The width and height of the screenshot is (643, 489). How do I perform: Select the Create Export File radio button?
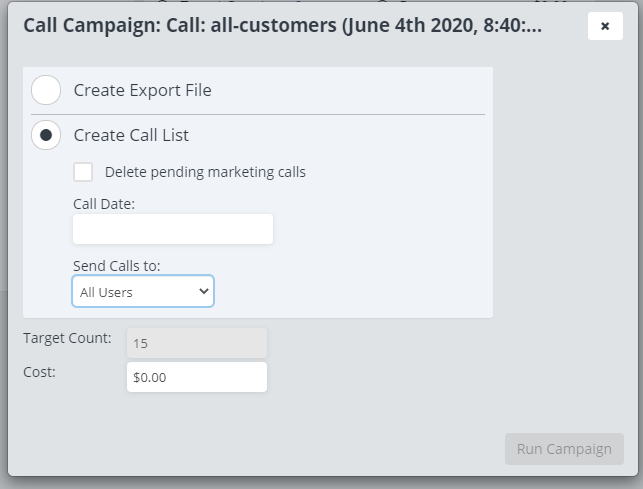(46, 90)
